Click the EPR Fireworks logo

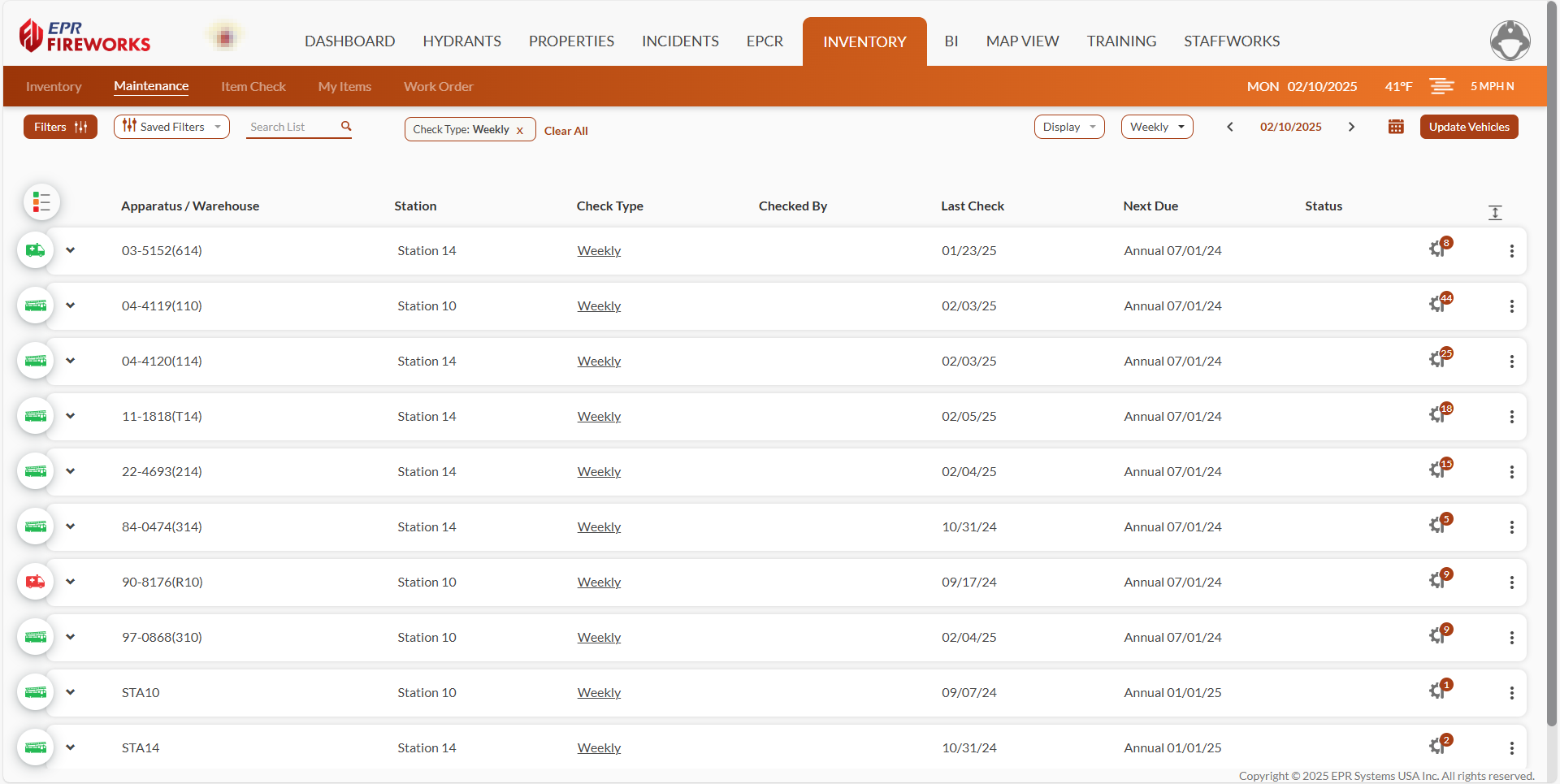84,36
